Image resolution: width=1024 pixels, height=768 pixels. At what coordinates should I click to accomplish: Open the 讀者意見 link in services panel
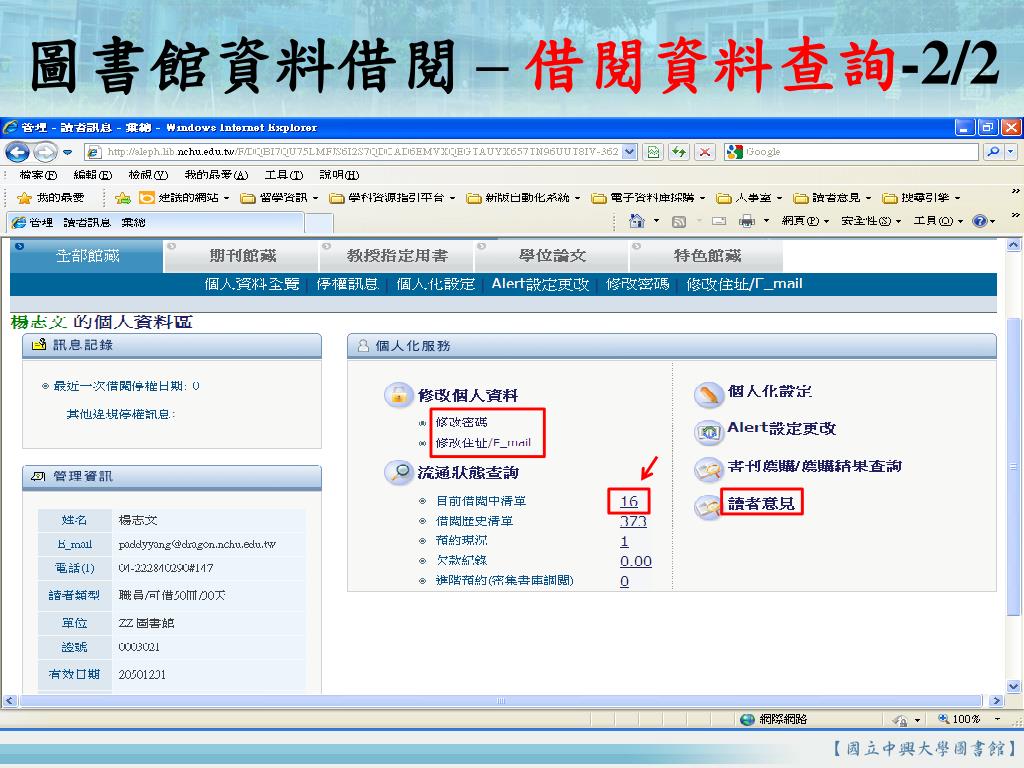pyautogui.click(x=761, y=504)
